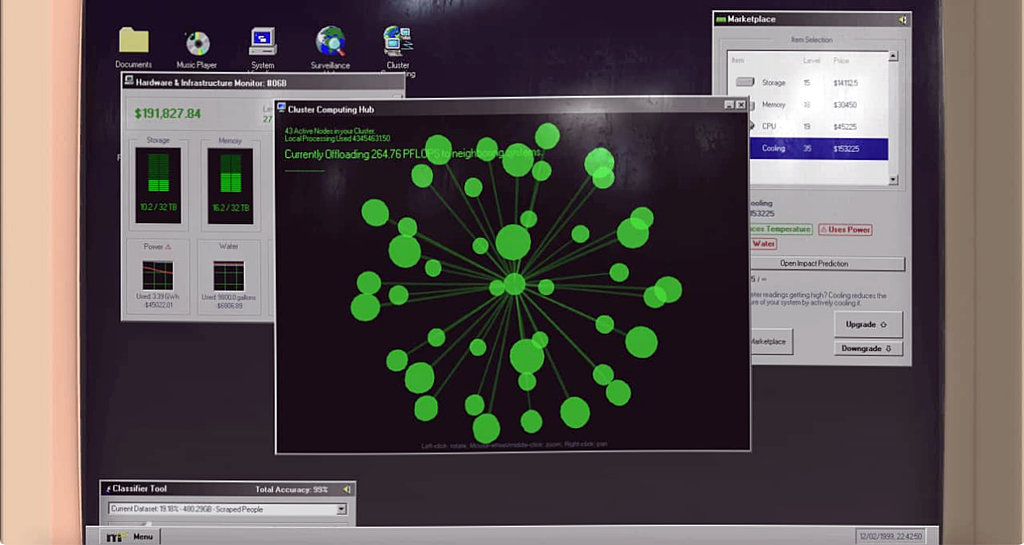Click the Uses Power warning tag
This screenshot has height=545, width=1024.
[x=845, y=230]
